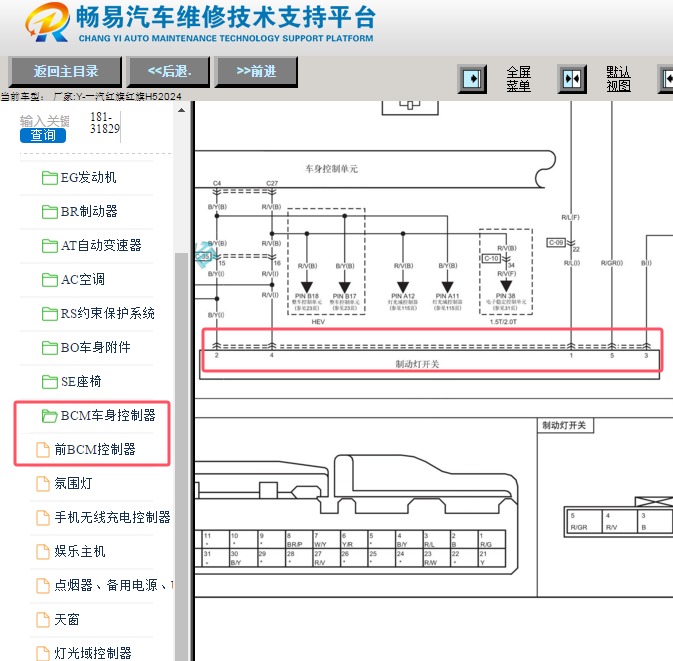Open the AT自动变速器 category
673x661 pixels.
tap(101, 246)
